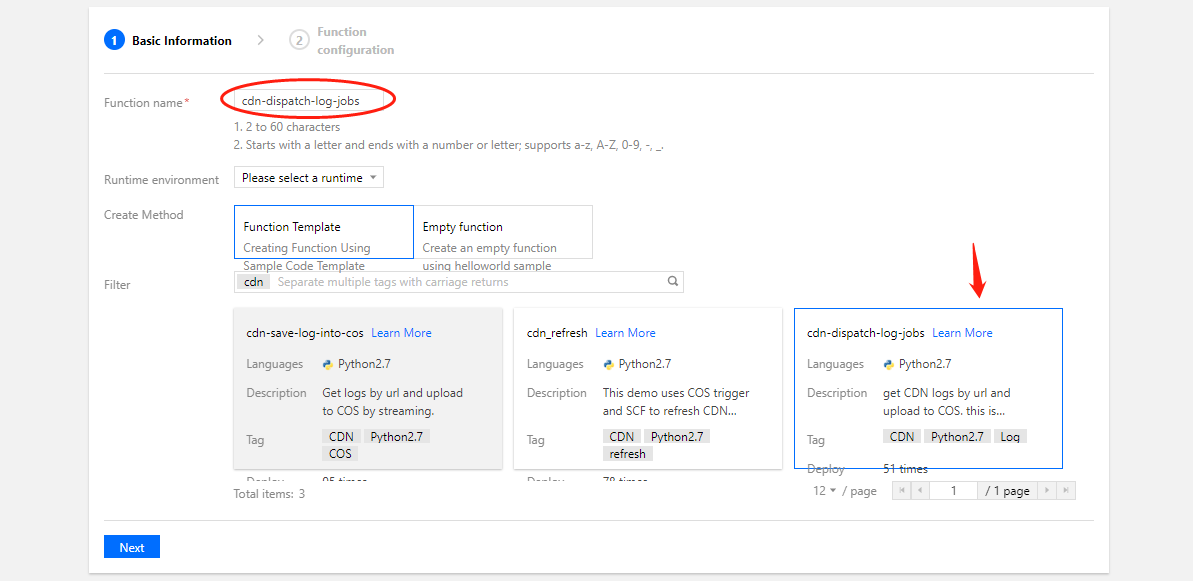Image resolution: width=1193 pixels, height=581 pixels.
Task: Go to previous page pagination arrow
Action: (920, 491)
